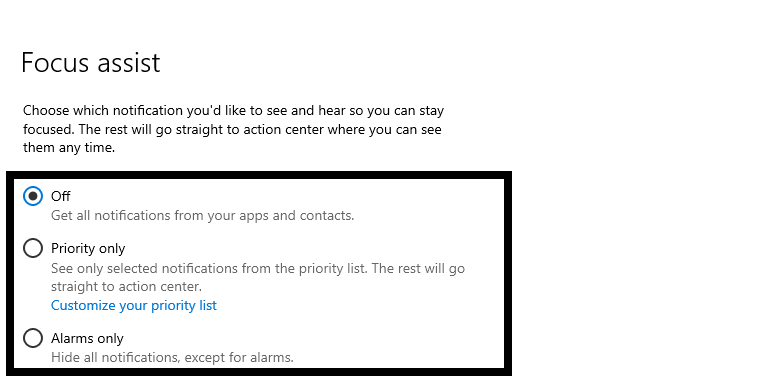Image resolution: width=767 pixels, height=381 pixels.
Task: Click 'See only selected notifications' description line
Action: click(x=258, y=269)
